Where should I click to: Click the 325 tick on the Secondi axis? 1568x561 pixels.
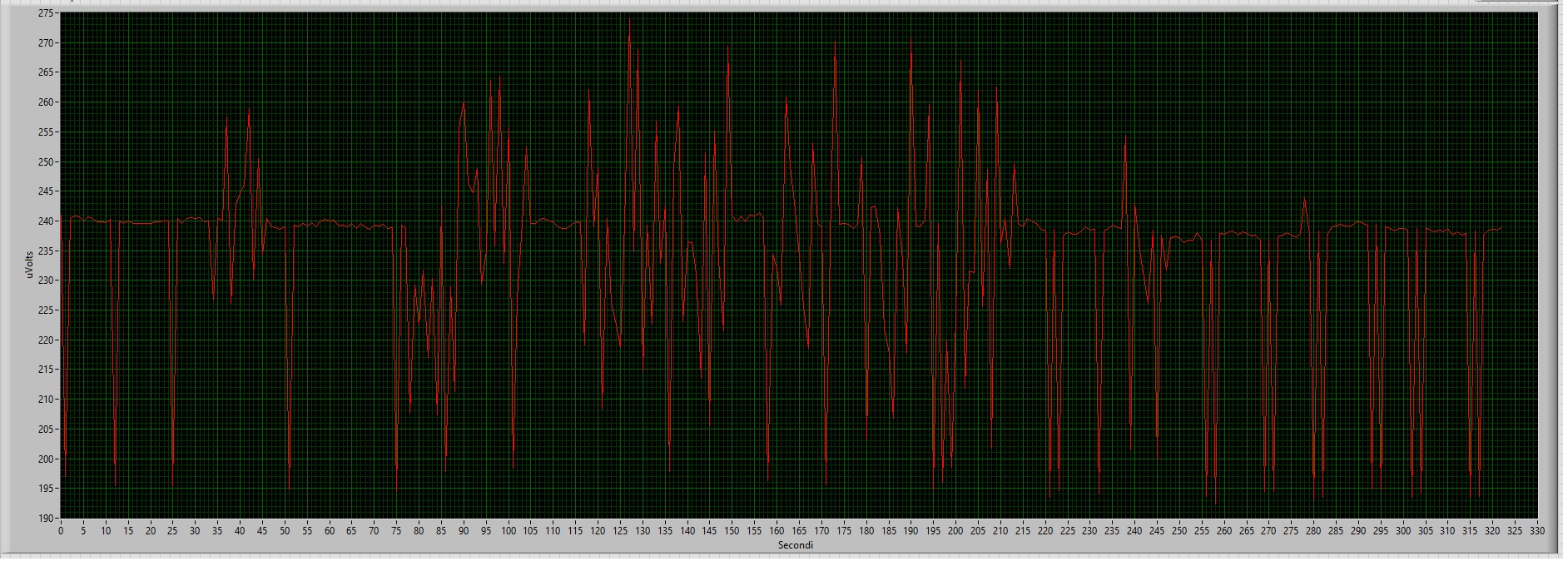click(1514, 530)
